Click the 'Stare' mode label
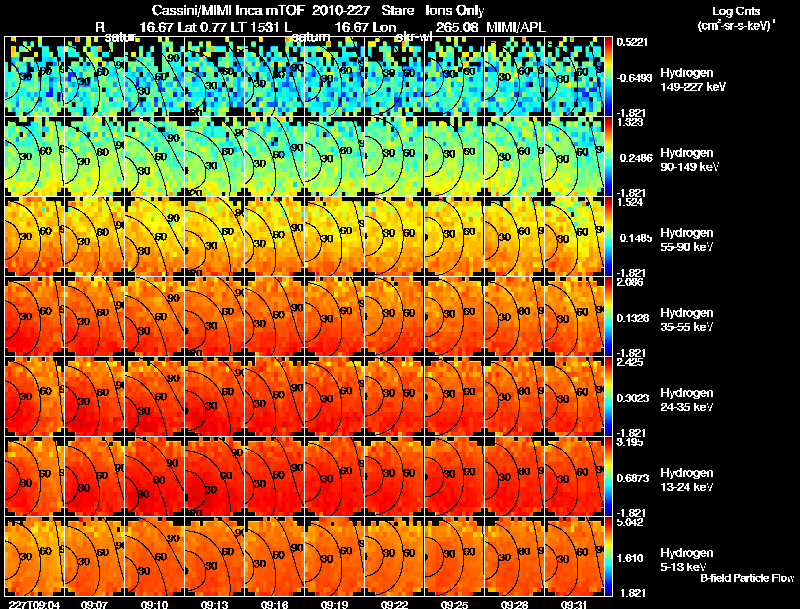 (397, 11)
